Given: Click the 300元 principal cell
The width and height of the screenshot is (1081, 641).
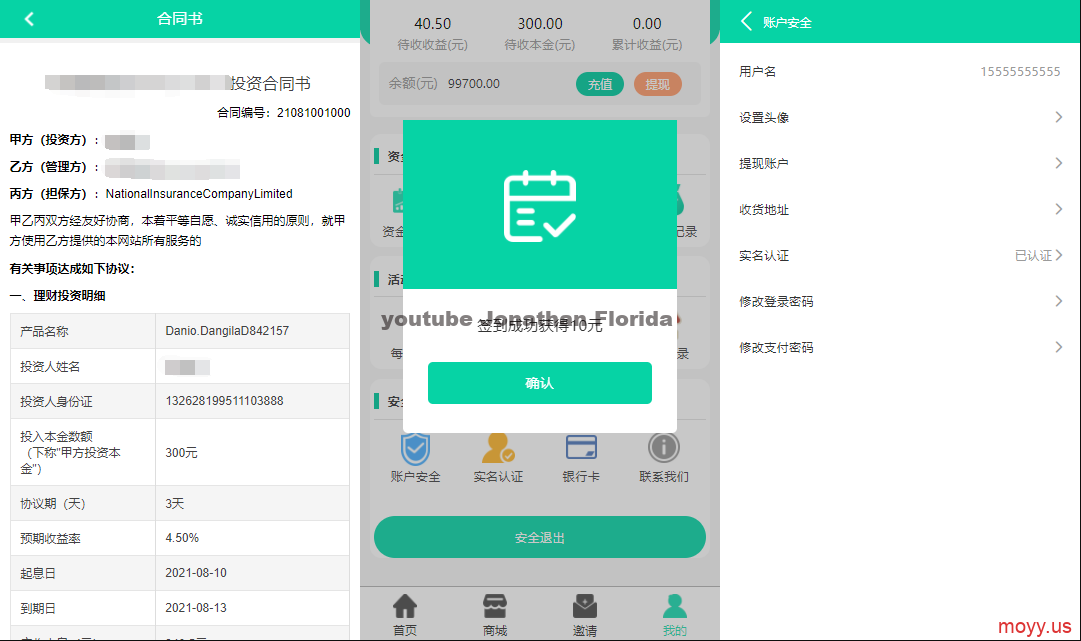Looking at the screenshot, I should [252, 452].
